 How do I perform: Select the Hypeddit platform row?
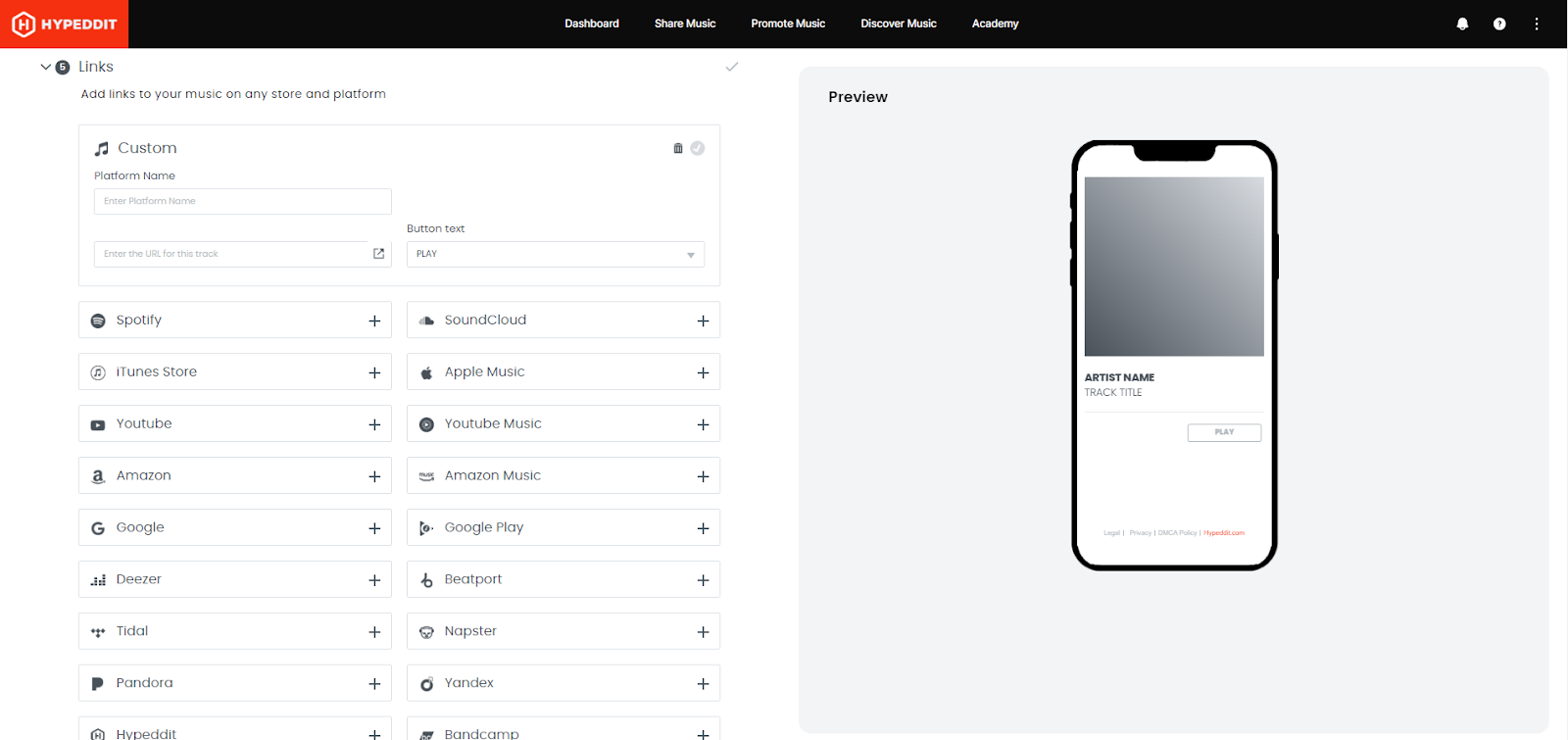[235, 730]
